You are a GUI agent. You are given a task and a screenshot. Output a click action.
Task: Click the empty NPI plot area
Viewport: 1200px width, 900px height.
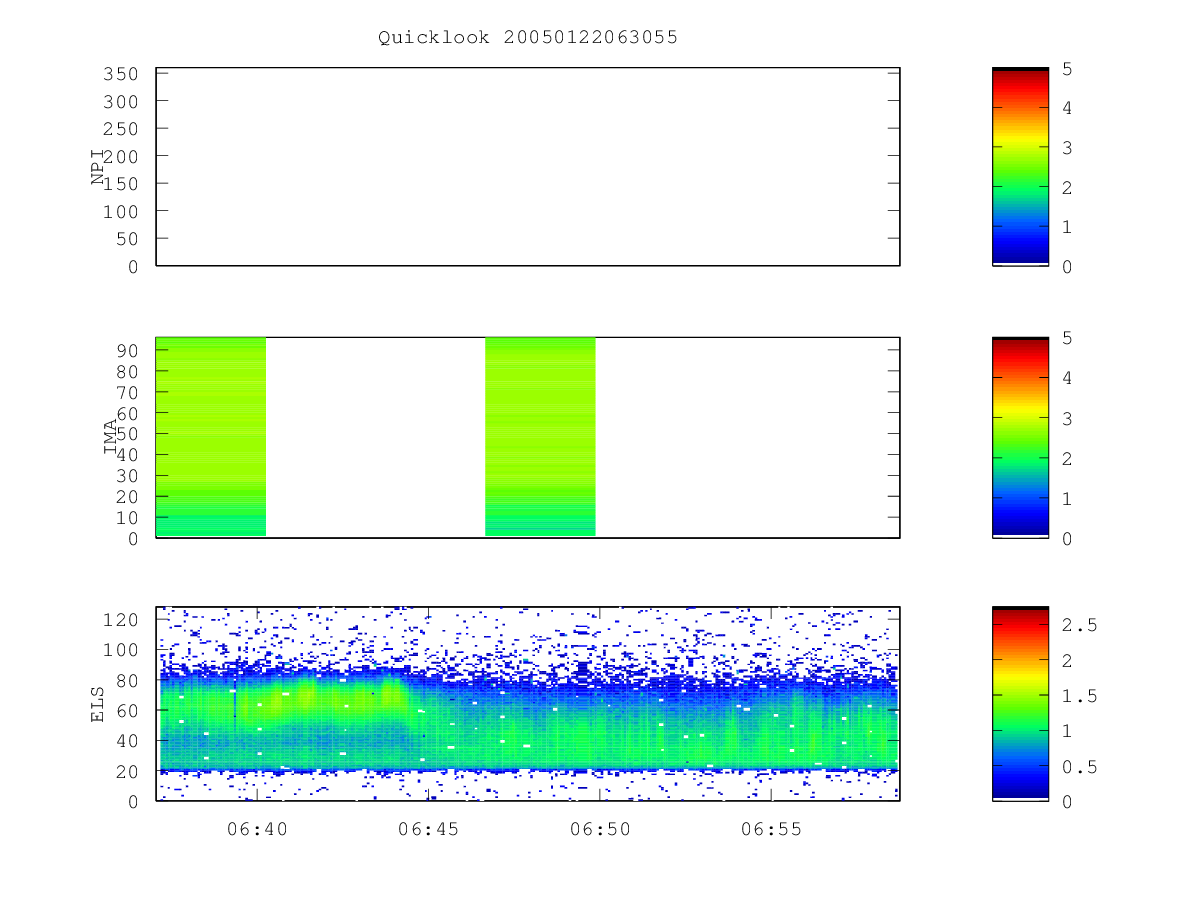pyautogui.click(x=528, y=167)
